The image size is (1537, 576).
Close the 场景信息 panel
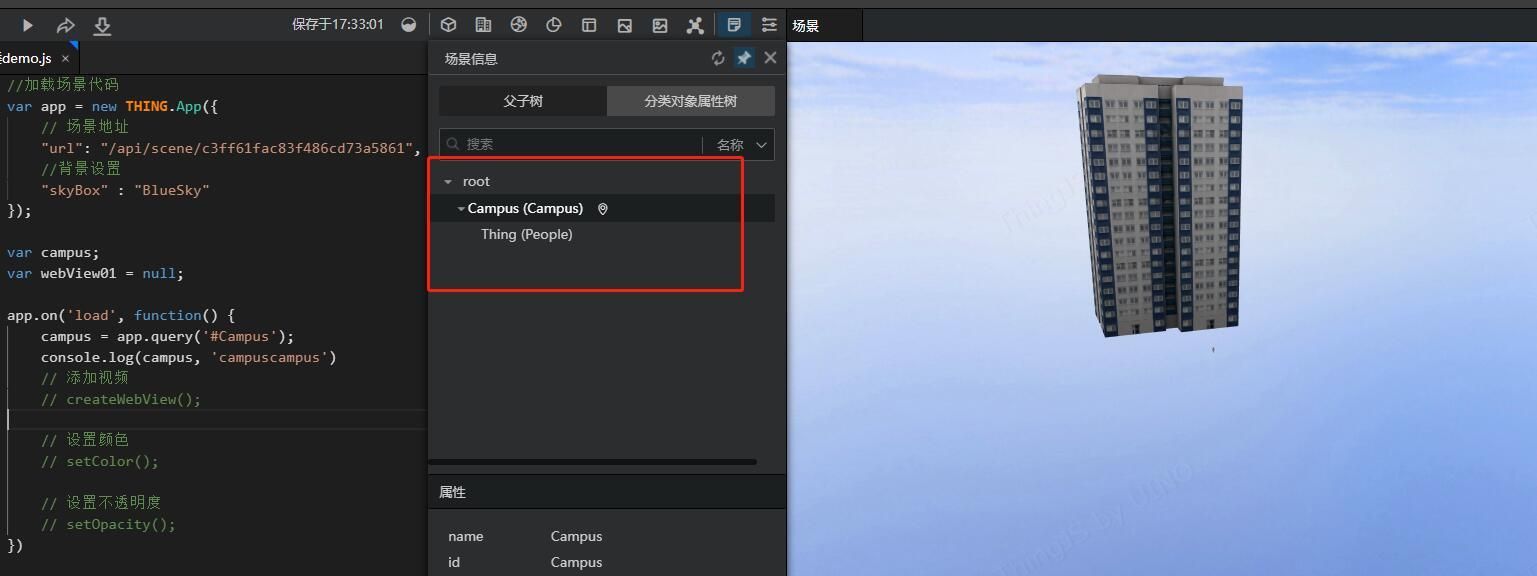pyautogui.click(x=770, y=58)
